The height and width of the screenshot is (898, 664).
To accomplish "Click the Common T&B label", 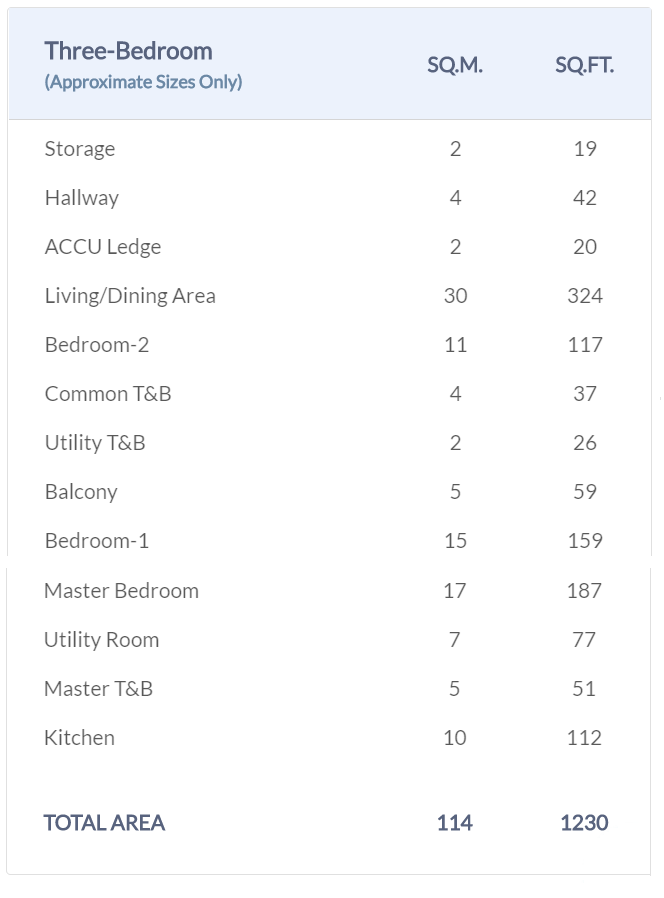I will [x=108, y=394].
